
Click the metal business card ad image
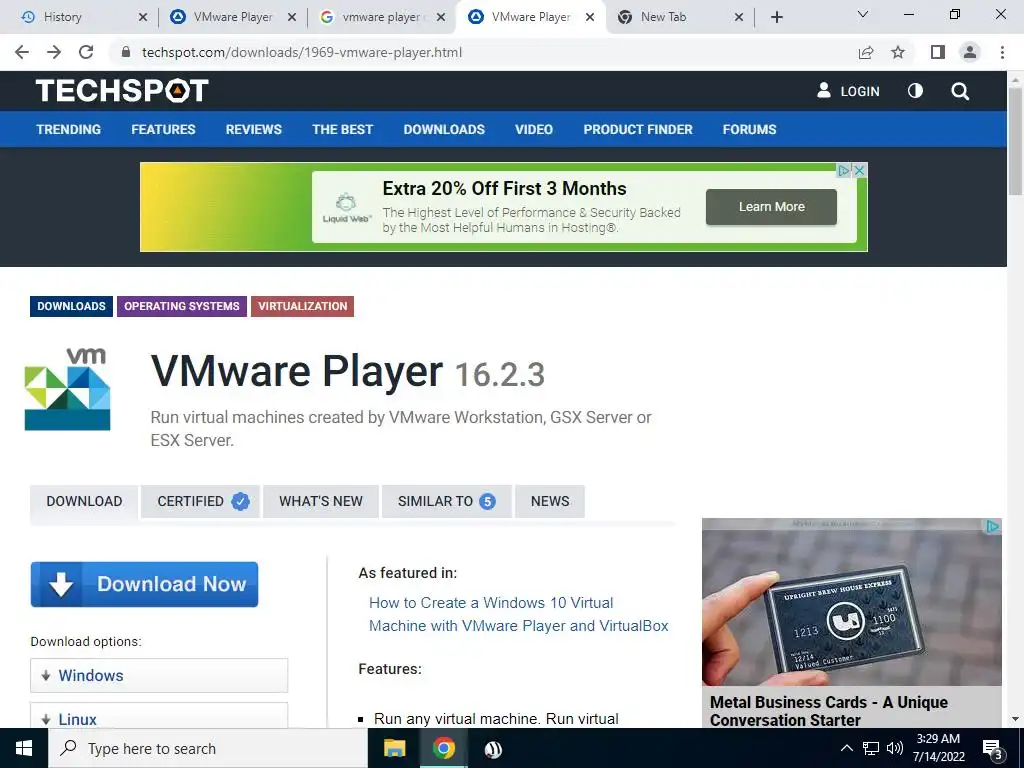pos(852,602)
